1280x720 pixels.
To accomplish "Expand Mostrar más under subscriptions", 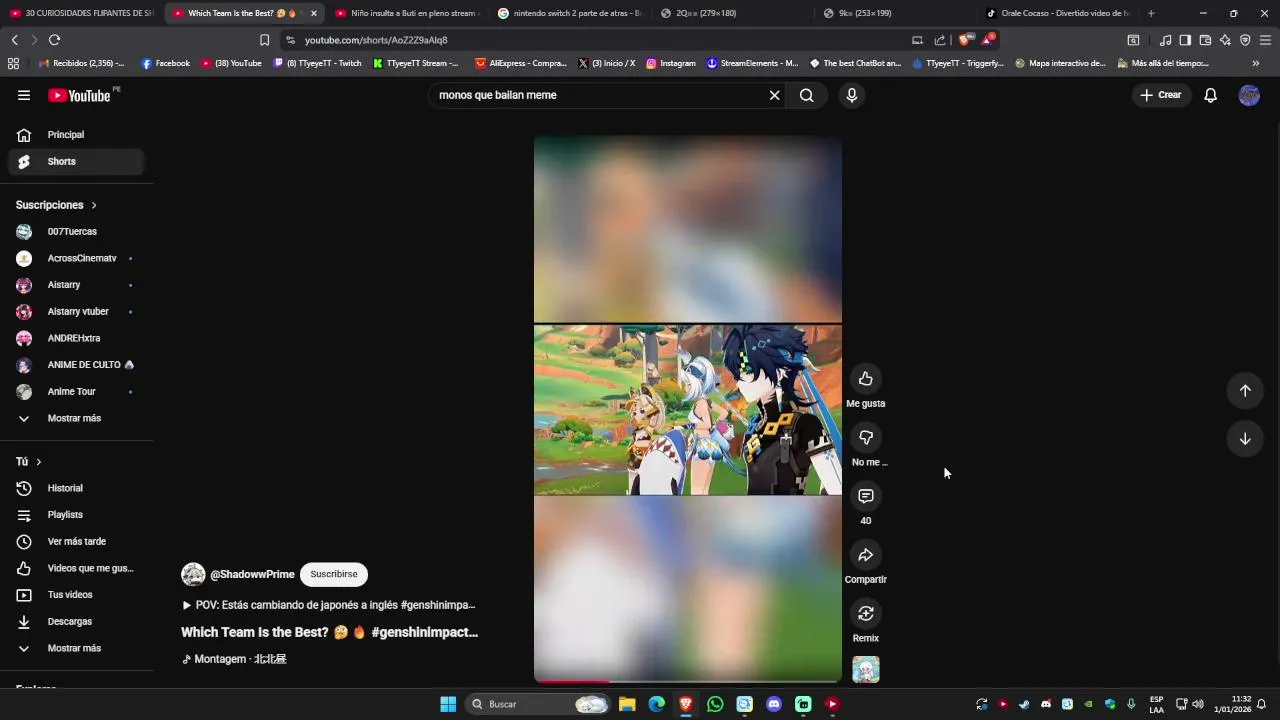I will [76, 418].
